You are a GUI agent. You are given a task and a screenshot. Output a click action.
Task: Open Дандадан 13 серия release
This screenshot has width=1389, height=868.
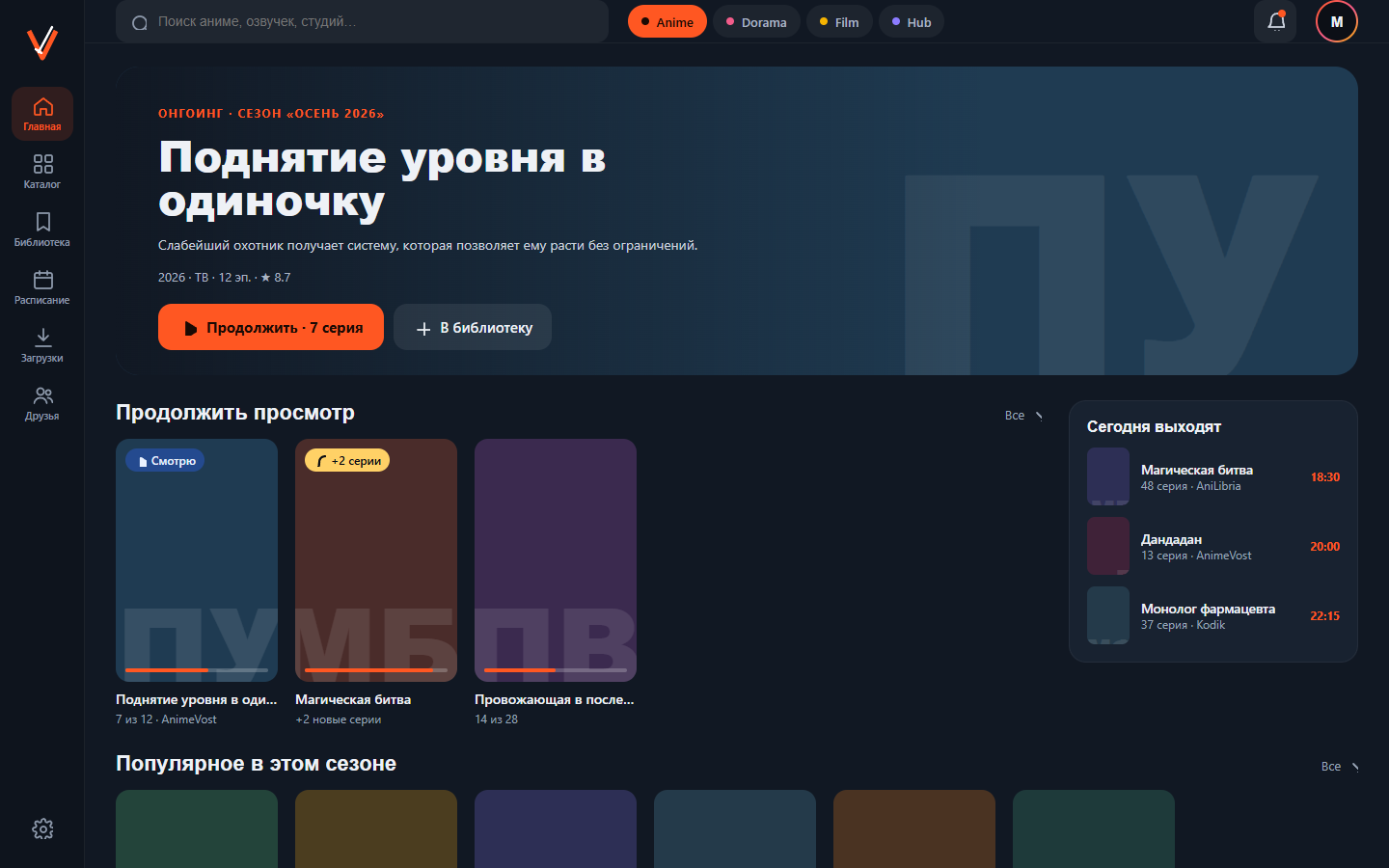[1213, 546]
